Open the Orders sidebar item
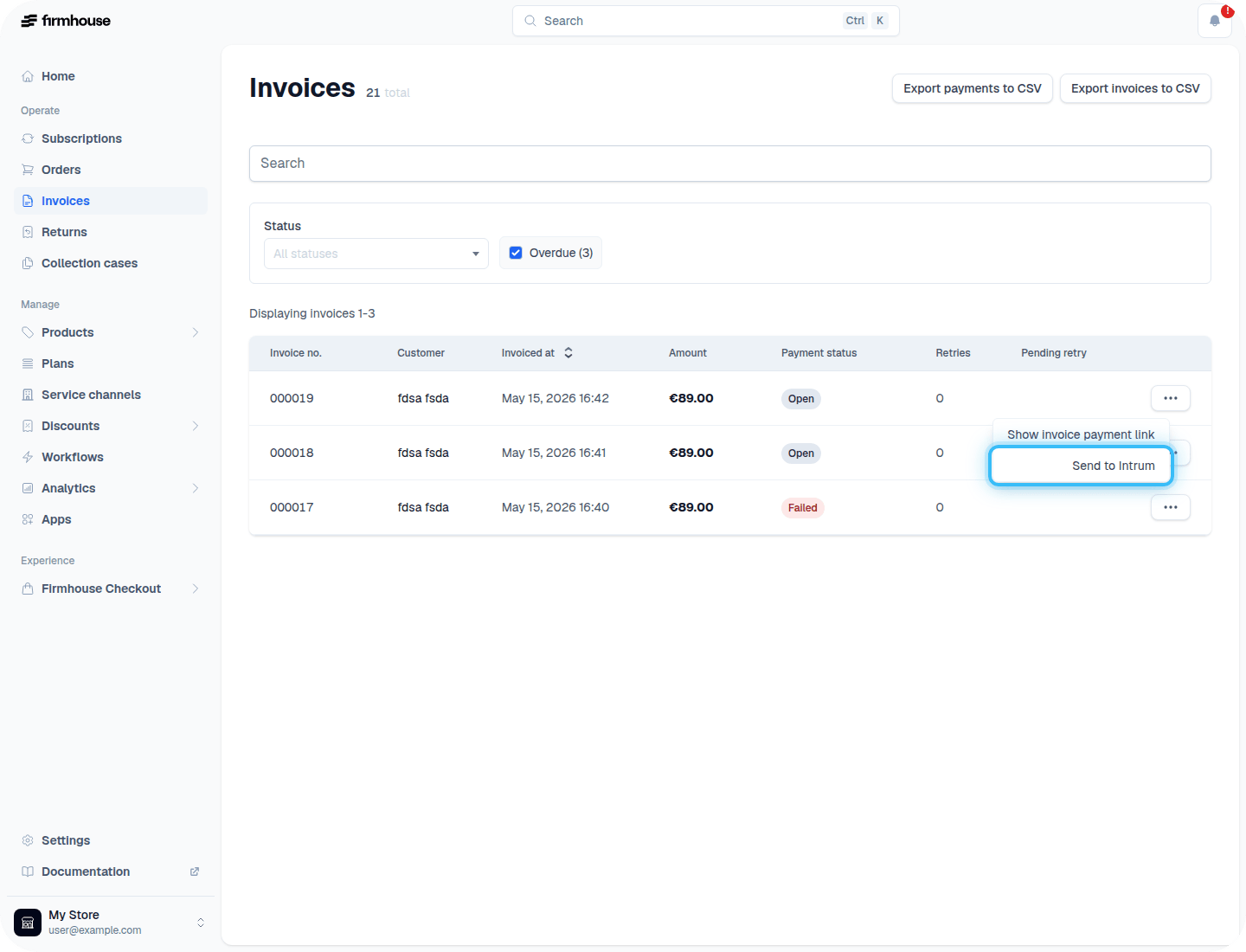The height and width of the screenshot is (952, 1246). pyautogui.click(x=111, y=170)
